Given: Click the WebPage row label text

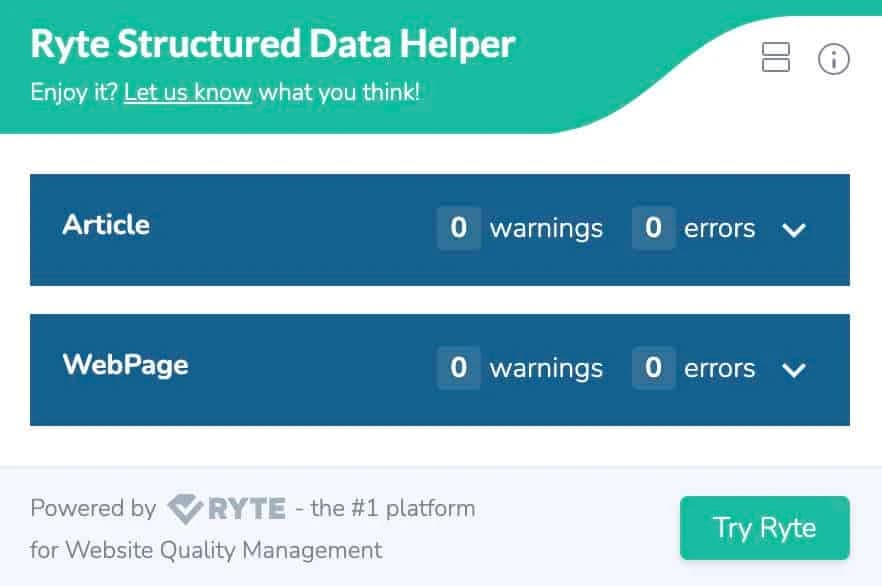Looking at the screenshot, I should click(x=126, y=366).
